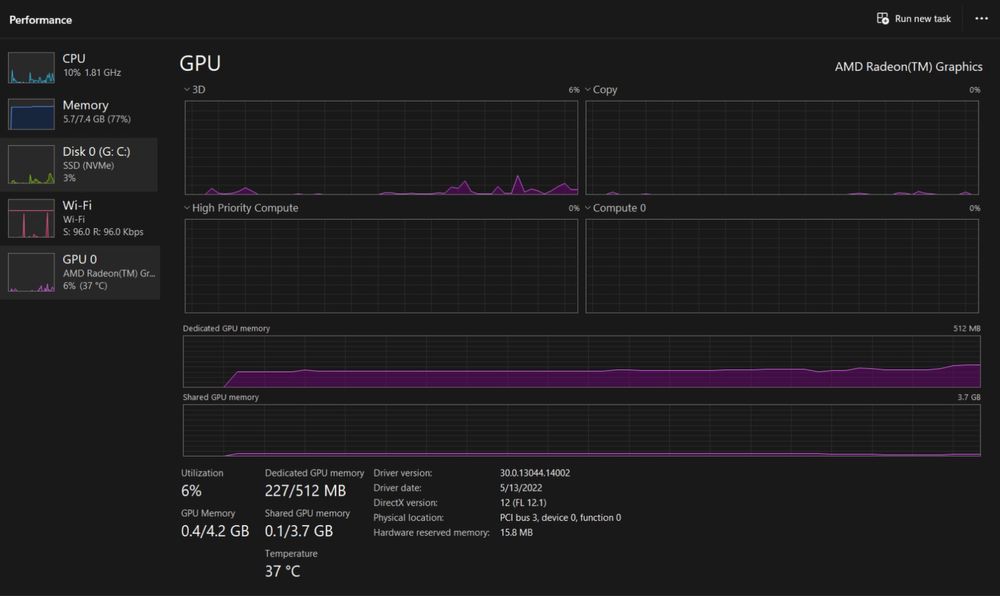Click the Copy engine utilization graph
Screen dimensions: 1000x596
point(782,147)
